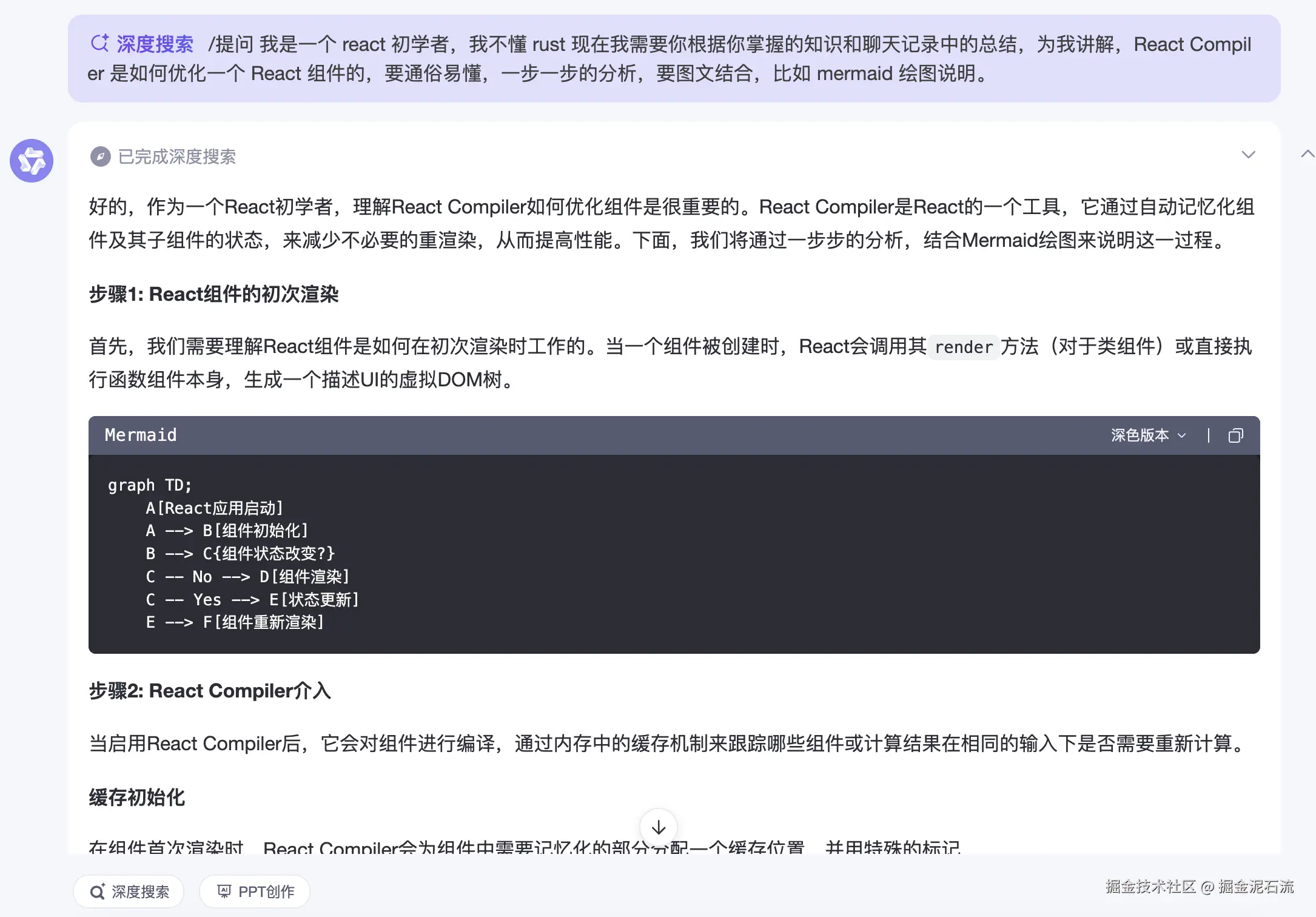This screenshot has height=917, width=1316.
Task: Click the purple assistant avatar icon
Action: [x=32, y=161]
